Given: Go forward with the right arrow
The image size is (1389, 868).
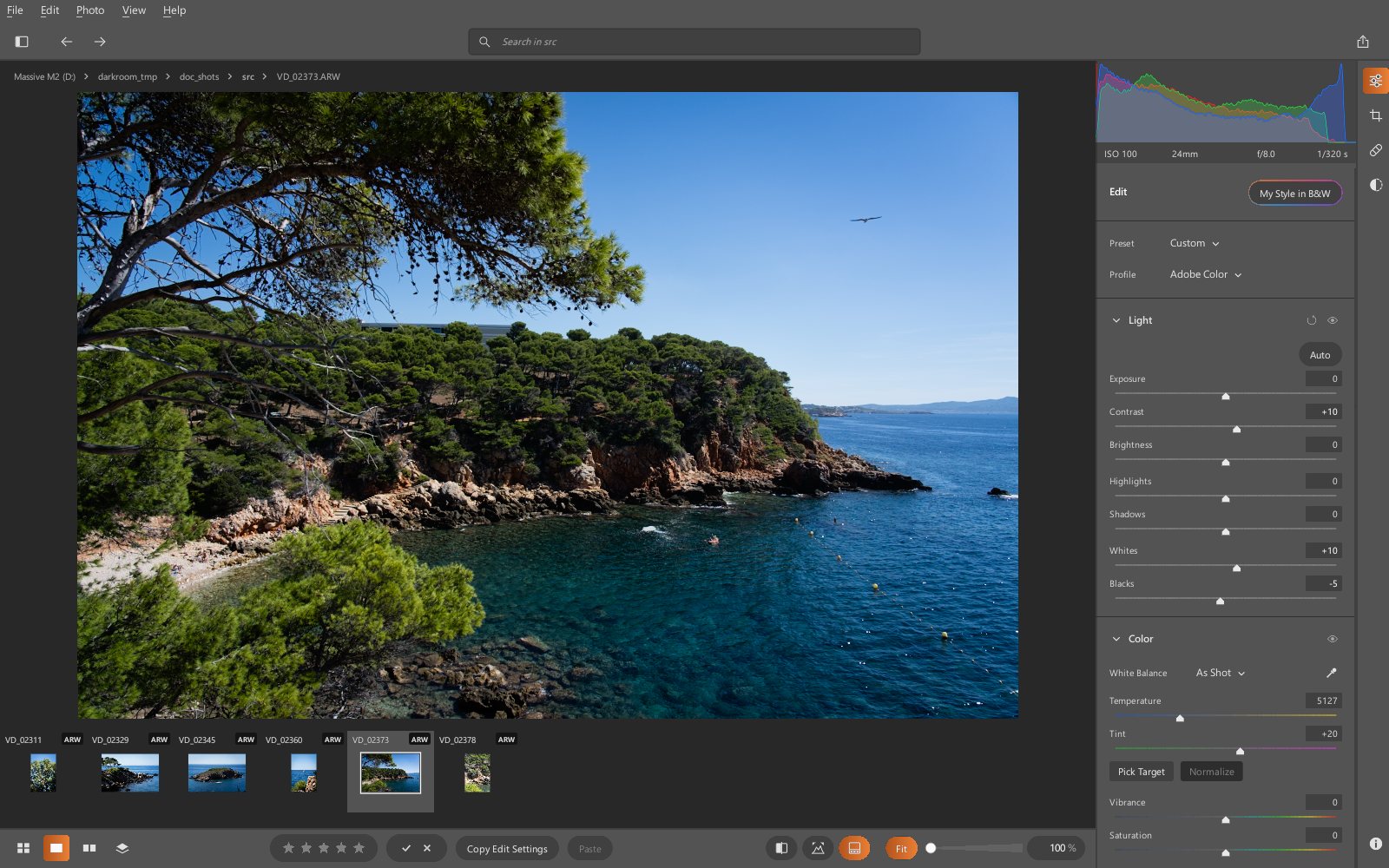Looking at the screenshot, I should pos(100,42).
